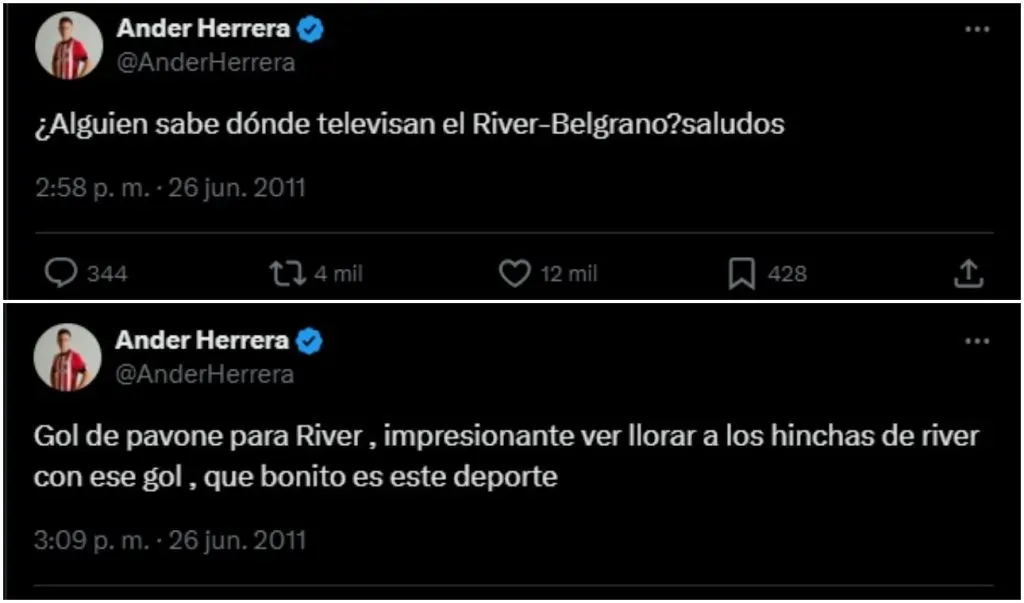The image size is (1024, 603).
Task: Open more options on the Pavone goal tweet
Action: tap(976, 341)
